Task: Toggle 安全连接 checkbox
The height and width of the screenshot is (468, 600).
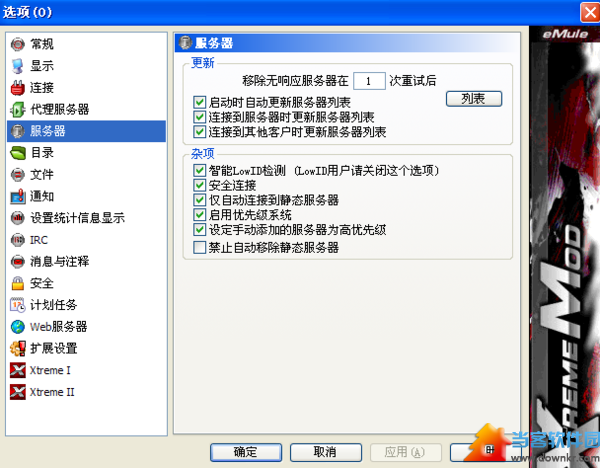Action: click(199, 185)
